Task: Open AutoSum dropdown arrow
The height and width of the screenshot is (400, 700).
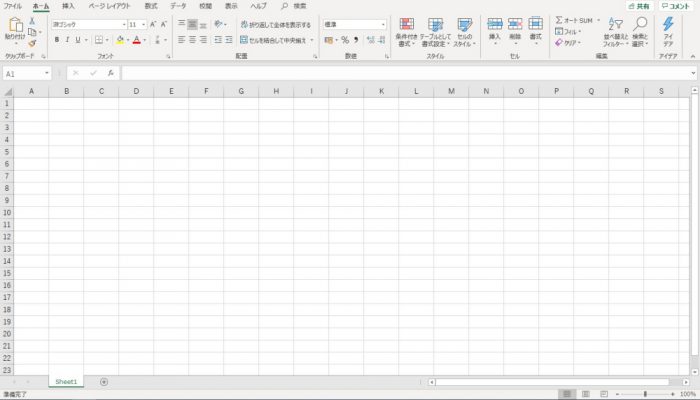Action: click(599, 21)
